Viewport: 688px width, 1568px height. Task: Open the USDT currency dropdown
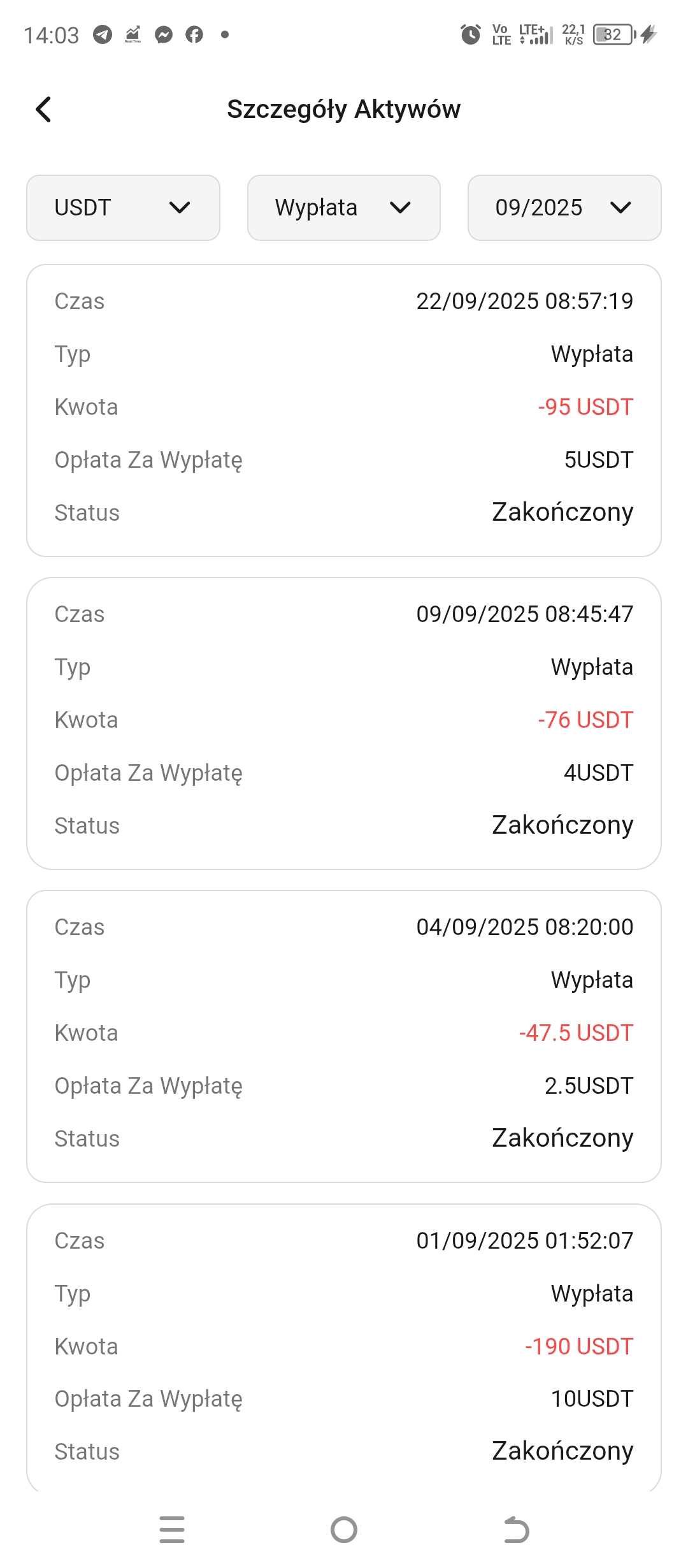pyautogui.click(x=123, y=208)
